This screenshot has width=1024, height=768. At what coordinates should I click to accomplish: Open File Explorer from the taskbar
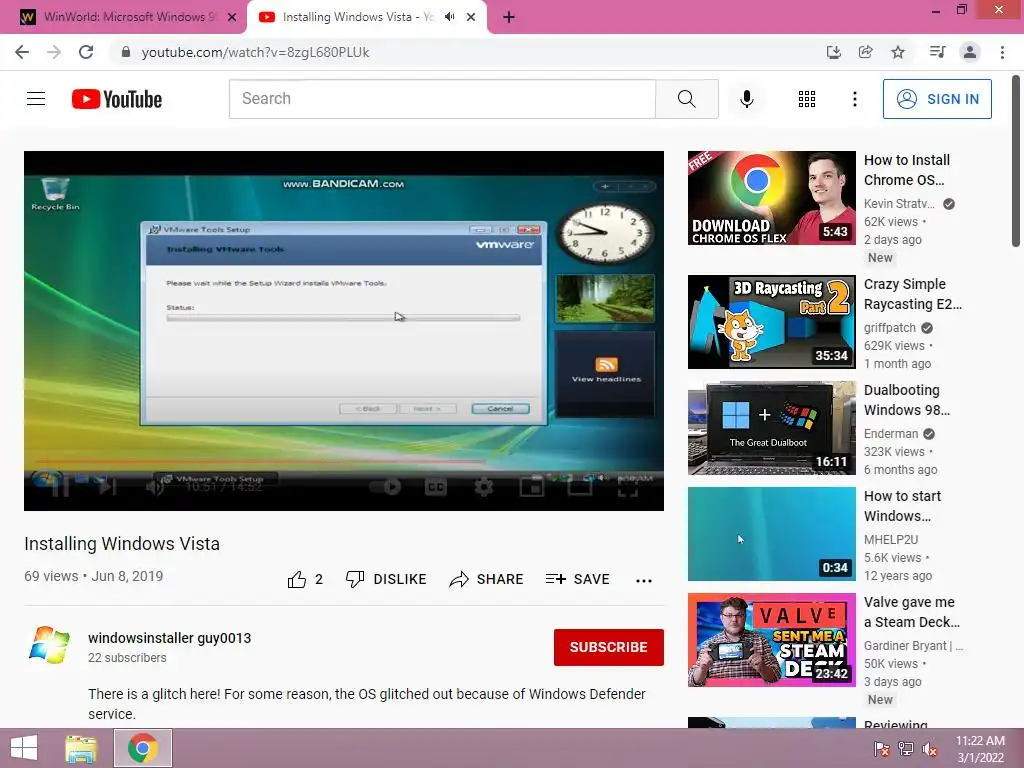click(81, 748)
